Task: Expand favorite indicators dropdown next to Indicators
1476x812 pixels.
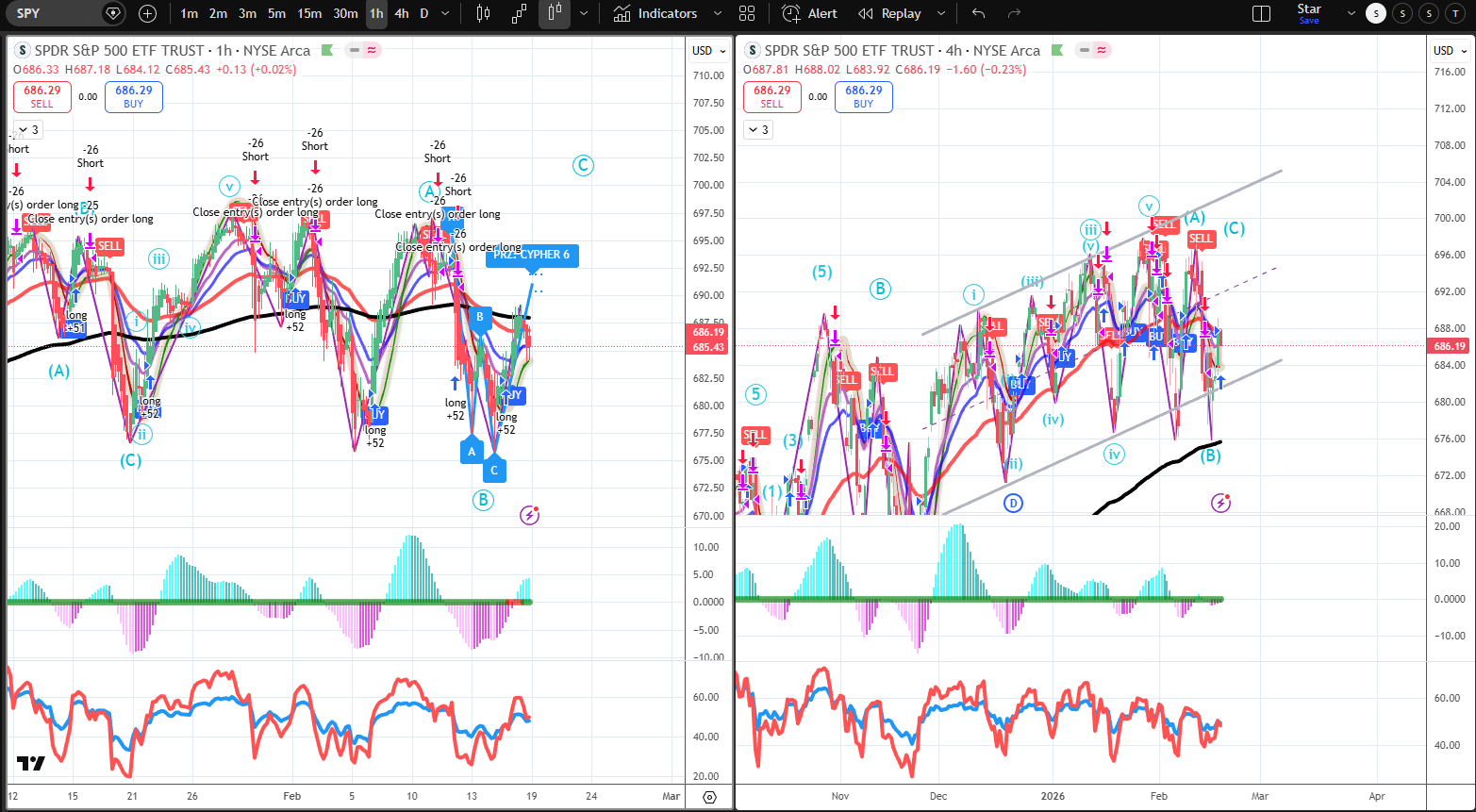Action: click(718, 13)
